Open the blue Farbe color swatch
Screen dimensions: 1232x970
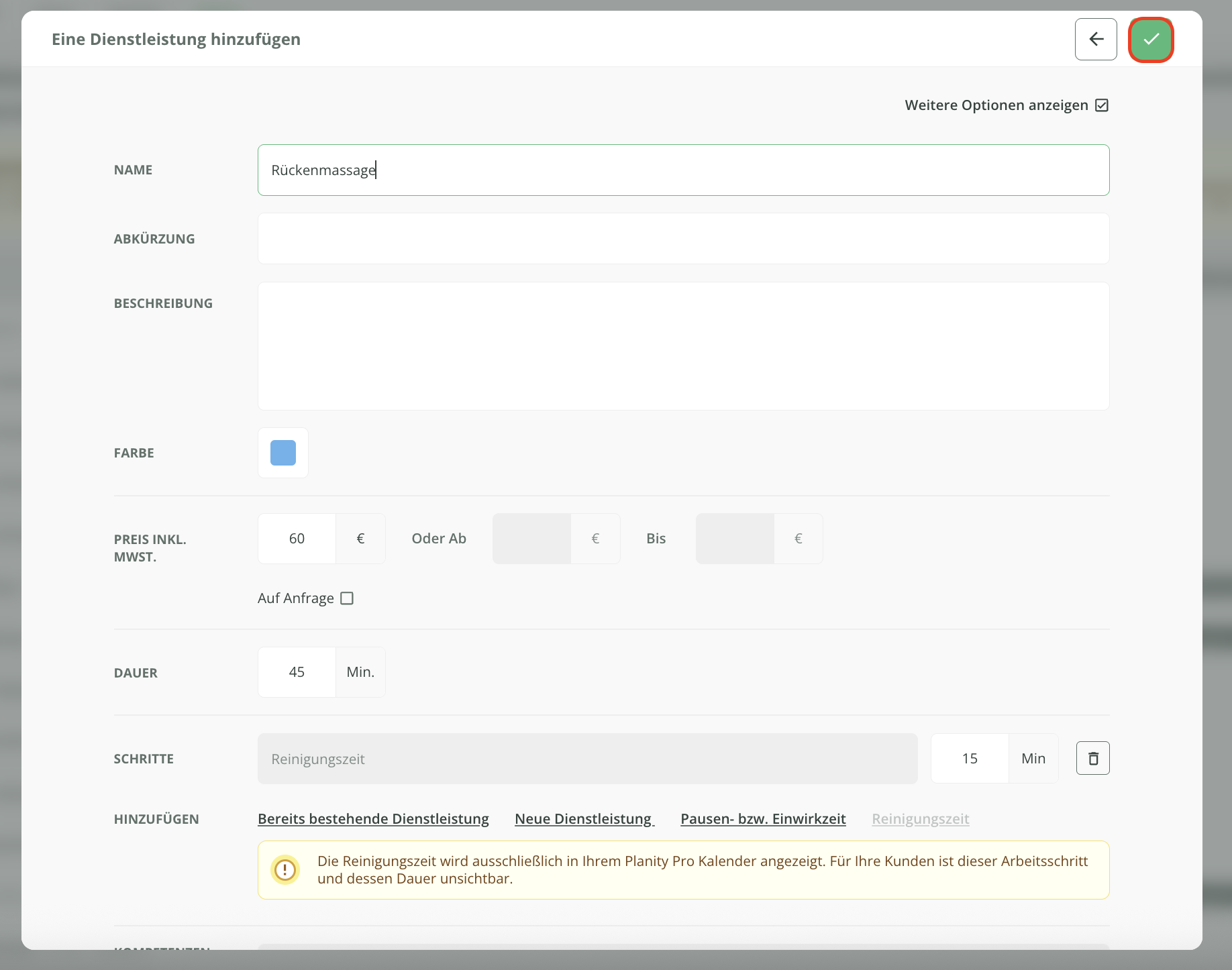coord(283,453)
